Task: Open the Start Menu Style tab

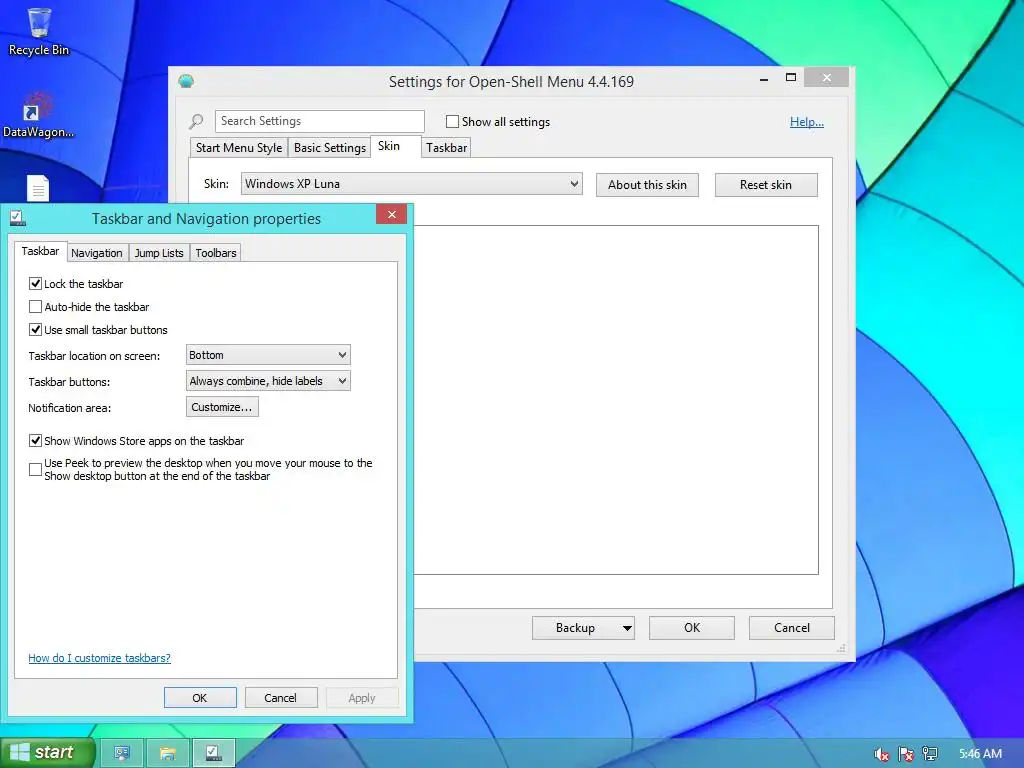Action: [239, 148]
